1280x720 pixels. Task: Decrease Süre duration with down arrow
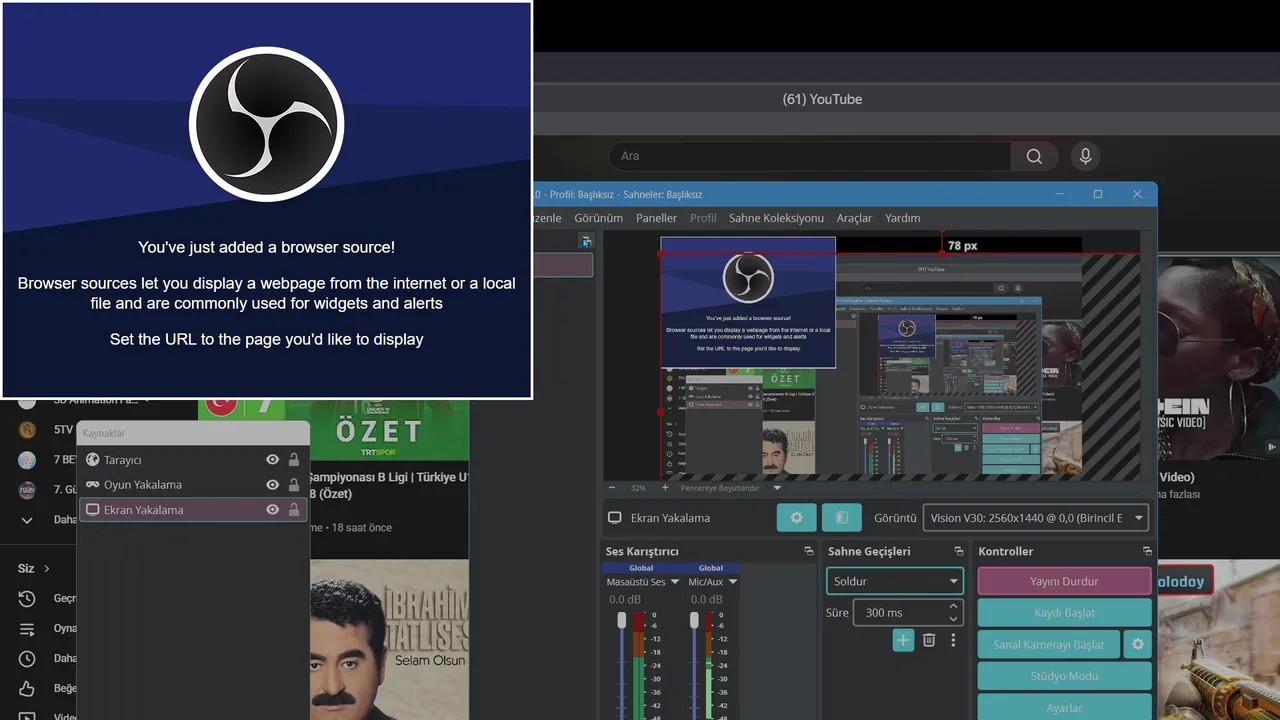(x=953, y=619)
